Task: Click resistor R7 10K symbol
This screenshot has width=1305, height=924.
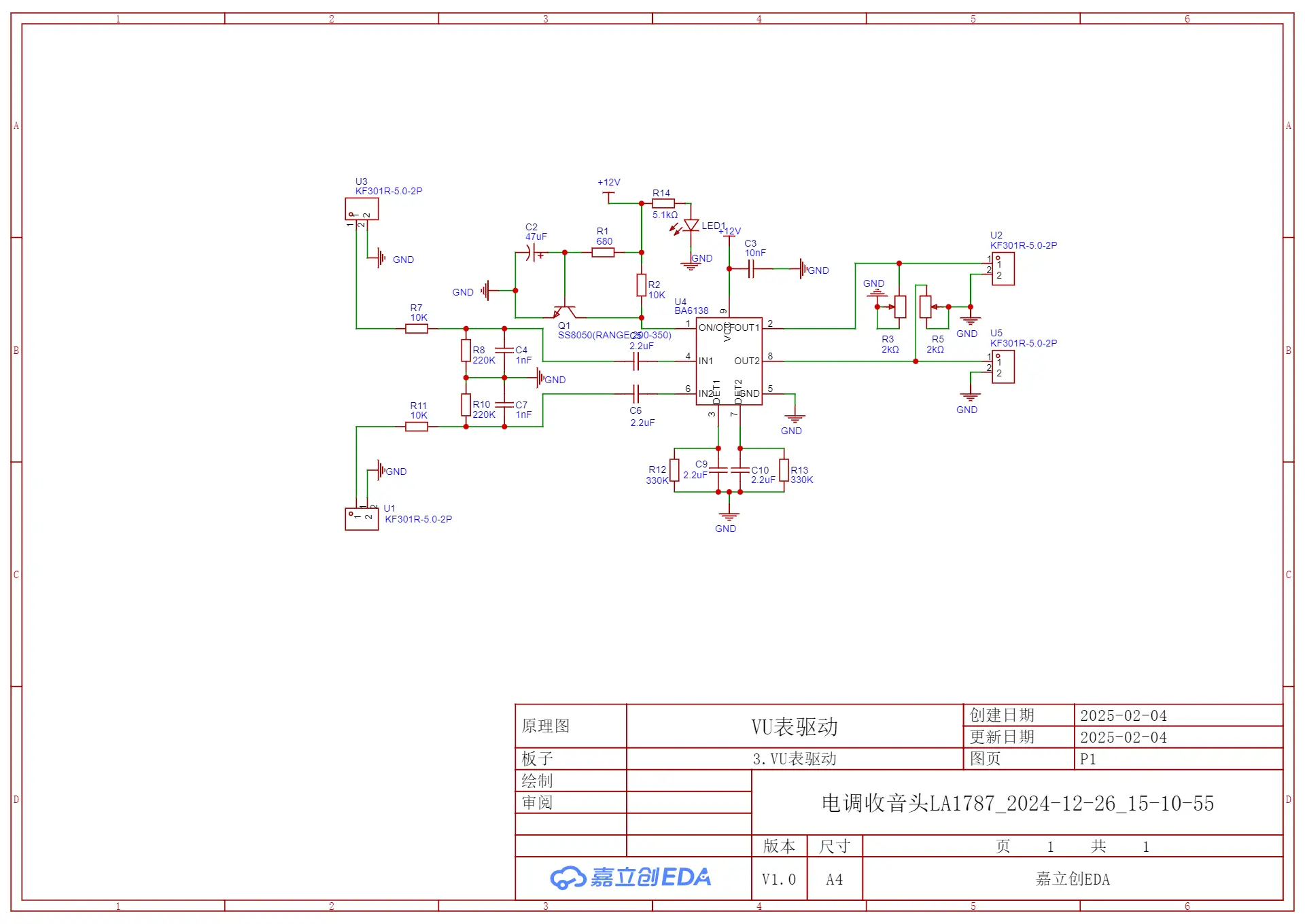Action: [417, 329]
